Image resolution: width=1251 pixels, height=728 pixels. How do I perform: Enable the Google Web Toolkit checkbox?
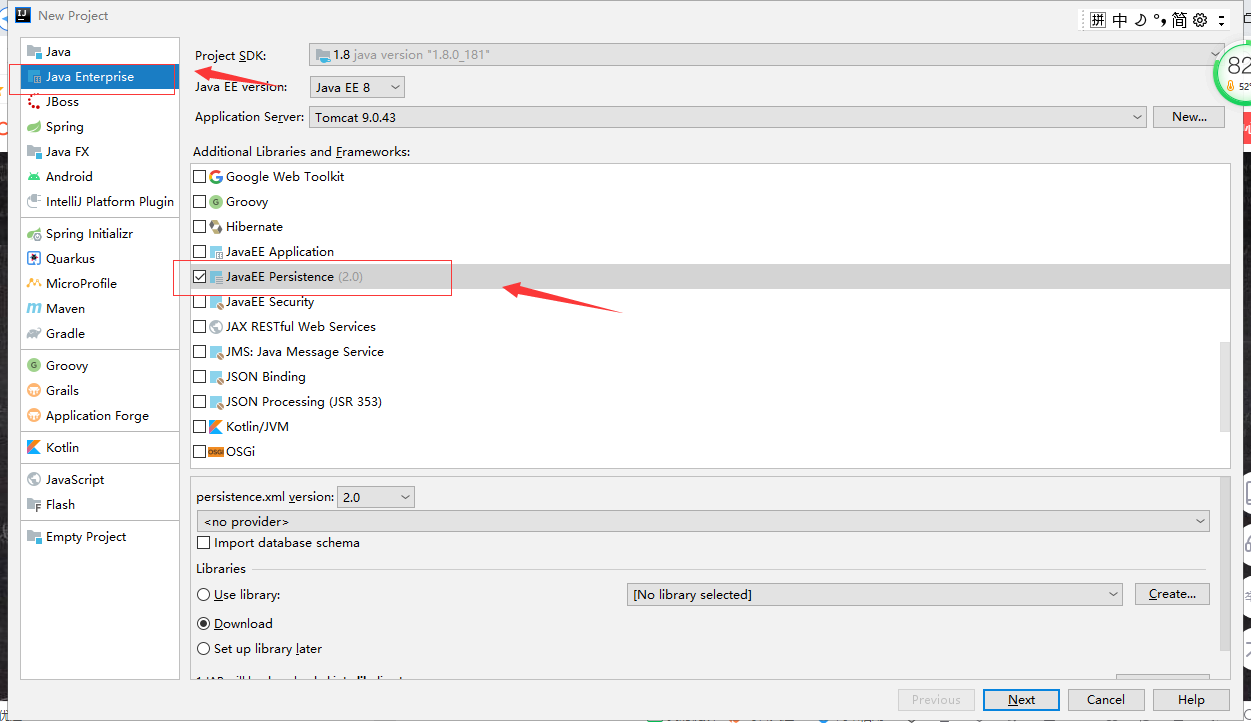(x=199, y=176)
